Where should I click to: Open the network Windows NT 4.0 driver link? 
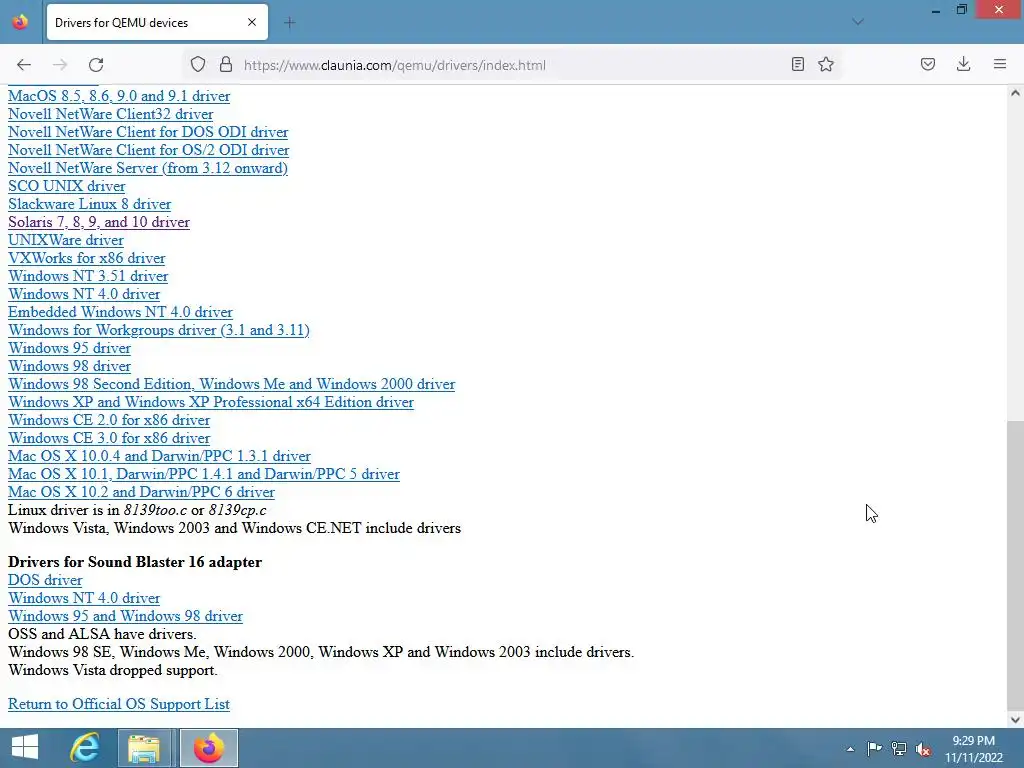[x=84, y=294]
